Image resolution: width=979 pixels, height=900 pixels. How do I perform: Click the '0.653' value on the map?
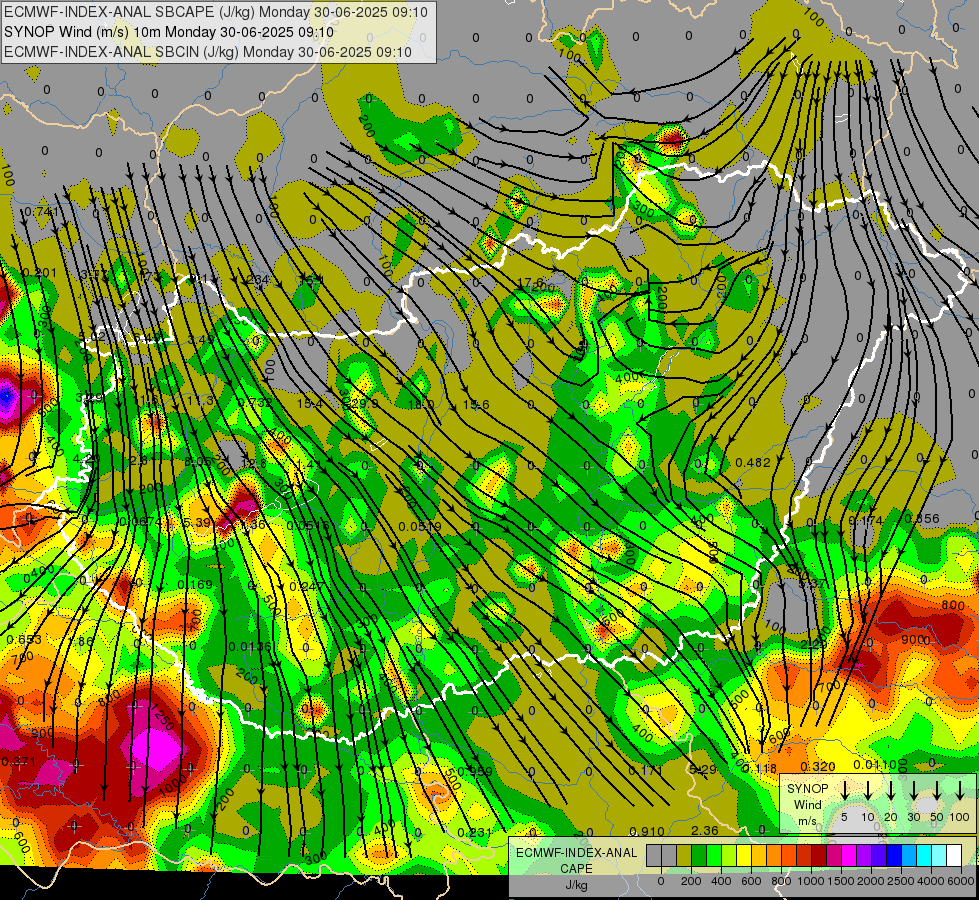click(24, 640)
